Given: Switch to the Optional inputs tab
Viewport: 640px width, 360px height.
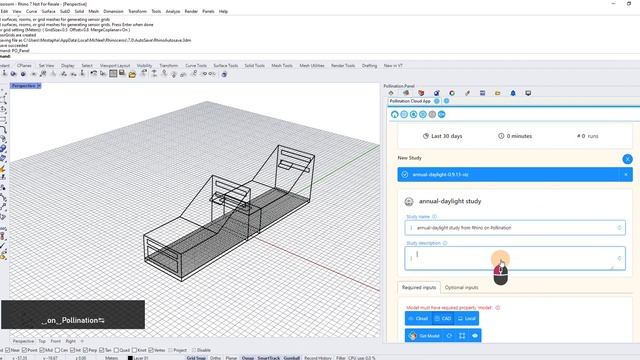Looking at the screenshot, I should click(x=462, y=287).
